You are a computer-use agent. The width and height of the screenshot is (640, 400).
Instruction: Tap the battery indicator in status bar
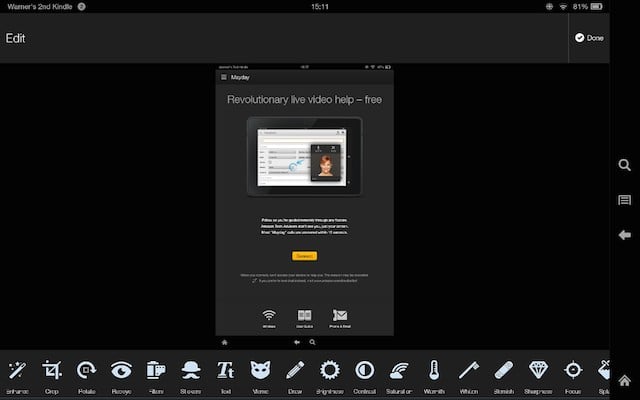596,7
